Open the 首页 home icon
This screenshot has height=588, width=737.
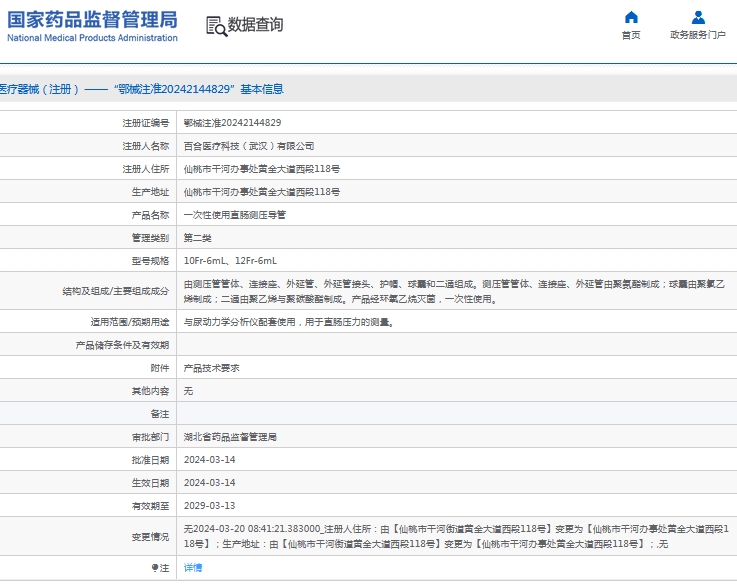tap(631, 17)
